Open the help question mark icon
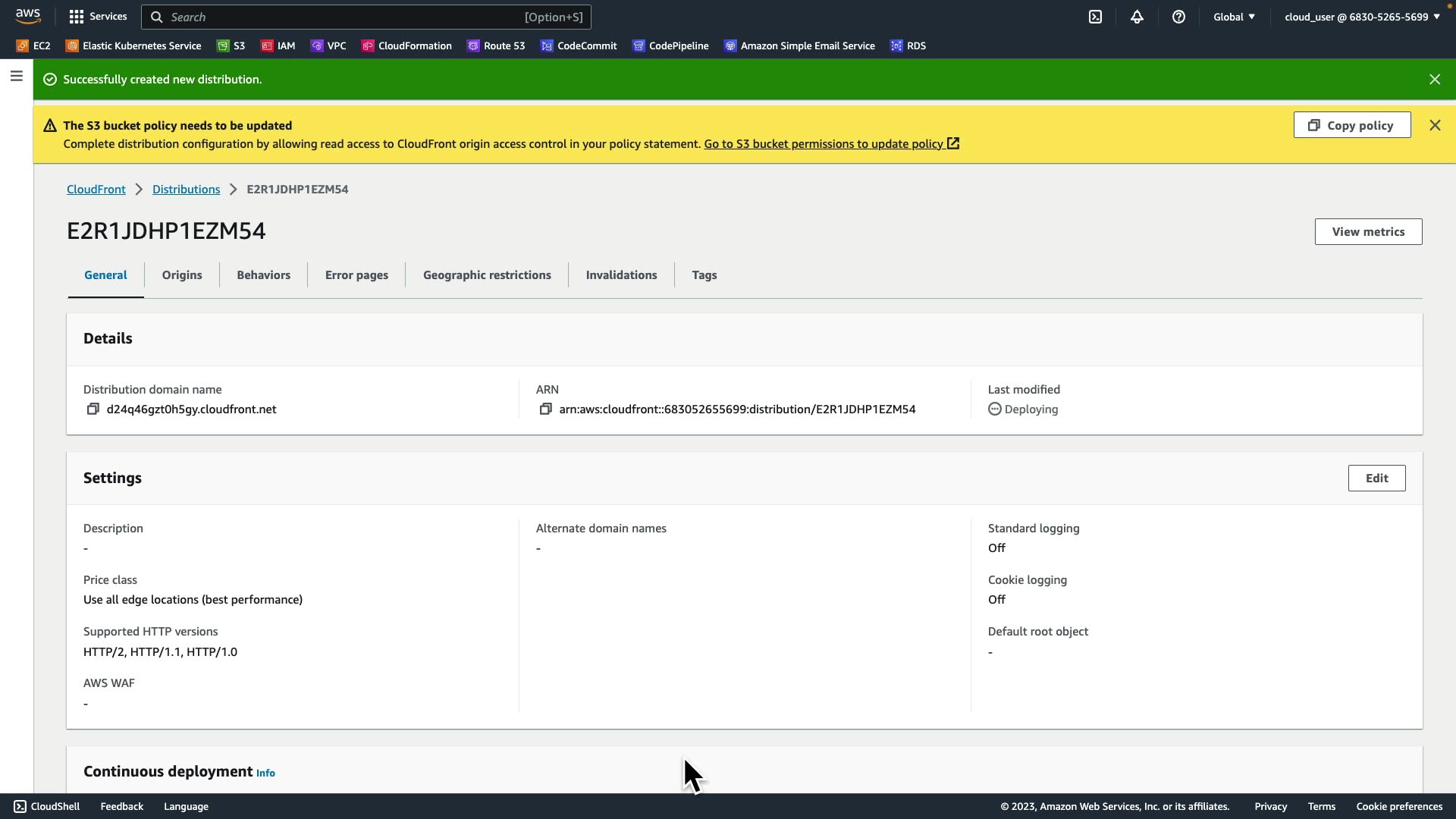 point(1178,17)
